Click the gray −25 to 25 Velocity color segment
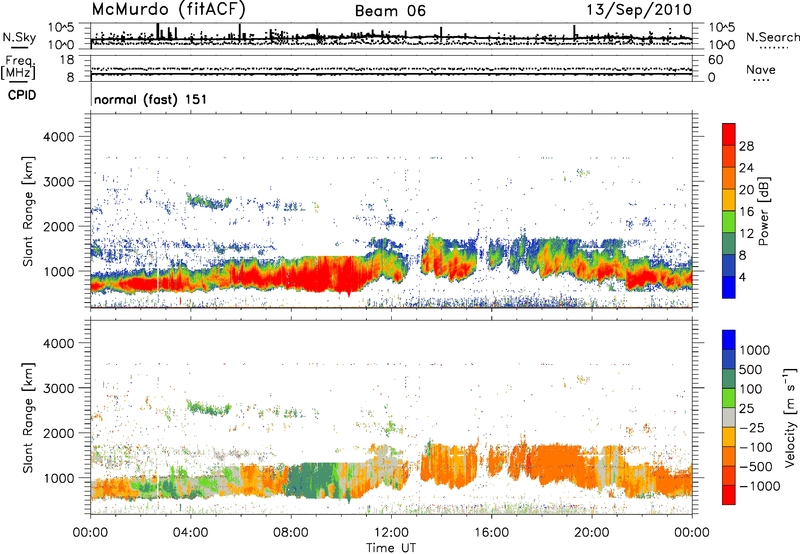Image resolution: width=800 pixels, height=554 pixels. tap(729, 417)
